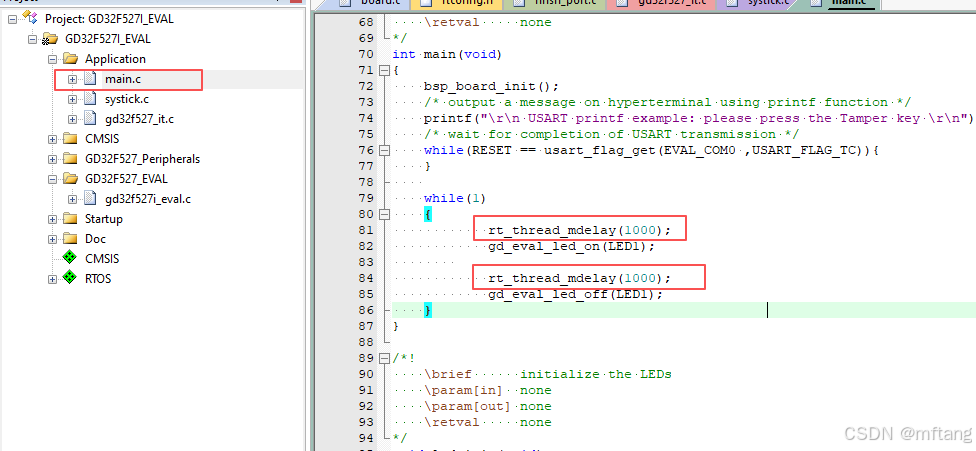
Task: Select Project: GD32F527I_EVAL root label
Action: point(110,19)
